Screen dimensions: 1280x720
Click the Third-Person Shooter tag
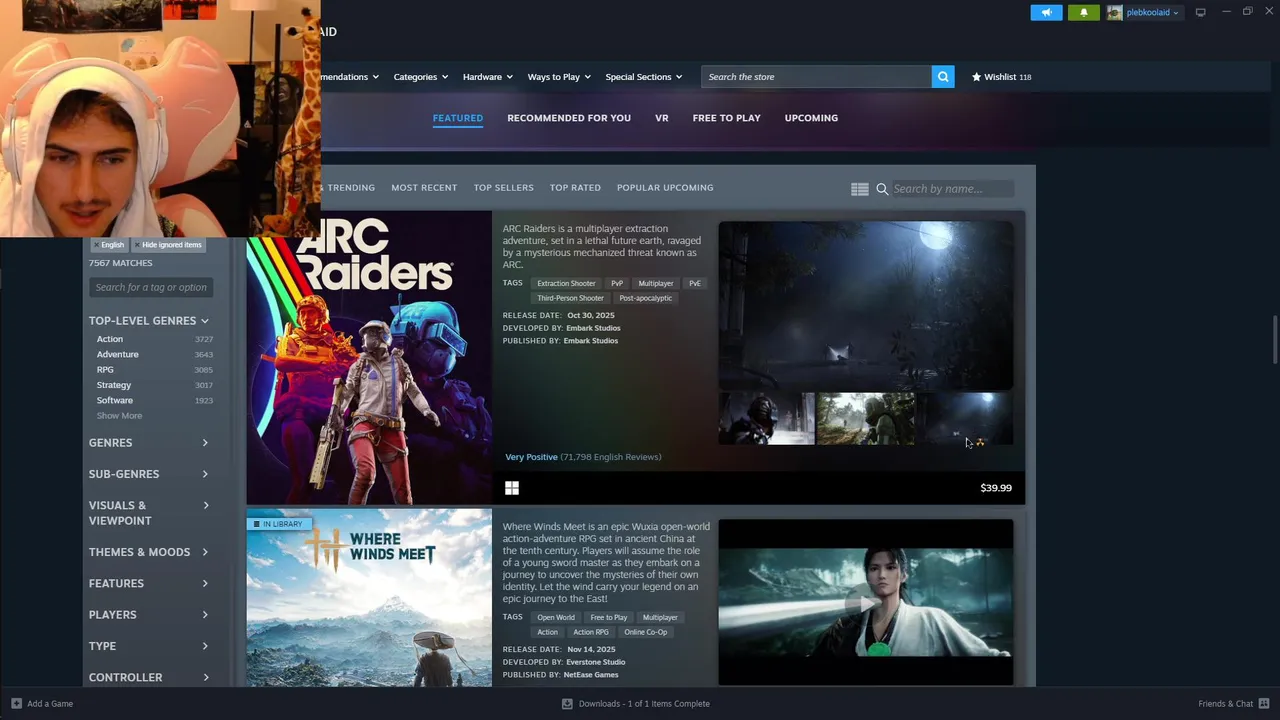570,298
